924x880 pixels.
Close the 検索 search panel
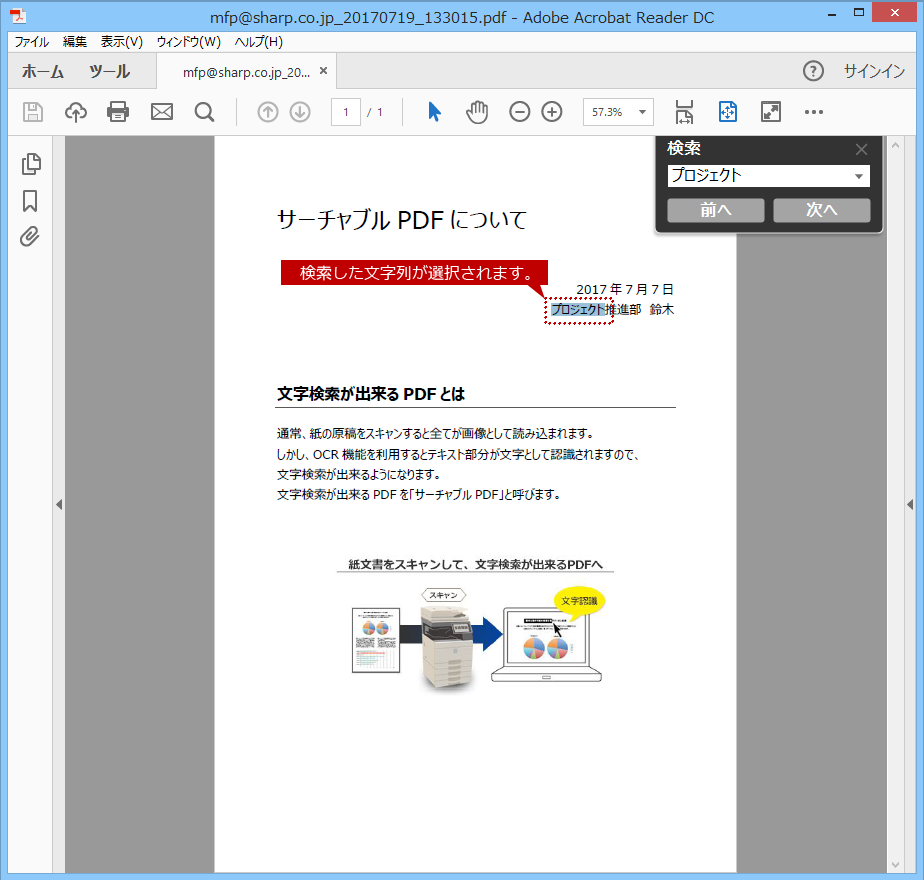[x=862, y=150]
